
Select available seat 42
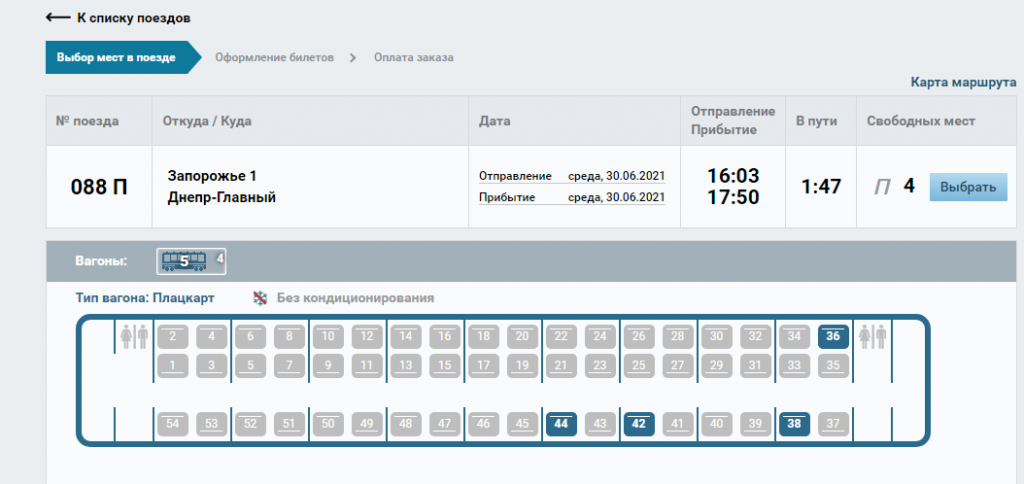pos(638,423)
